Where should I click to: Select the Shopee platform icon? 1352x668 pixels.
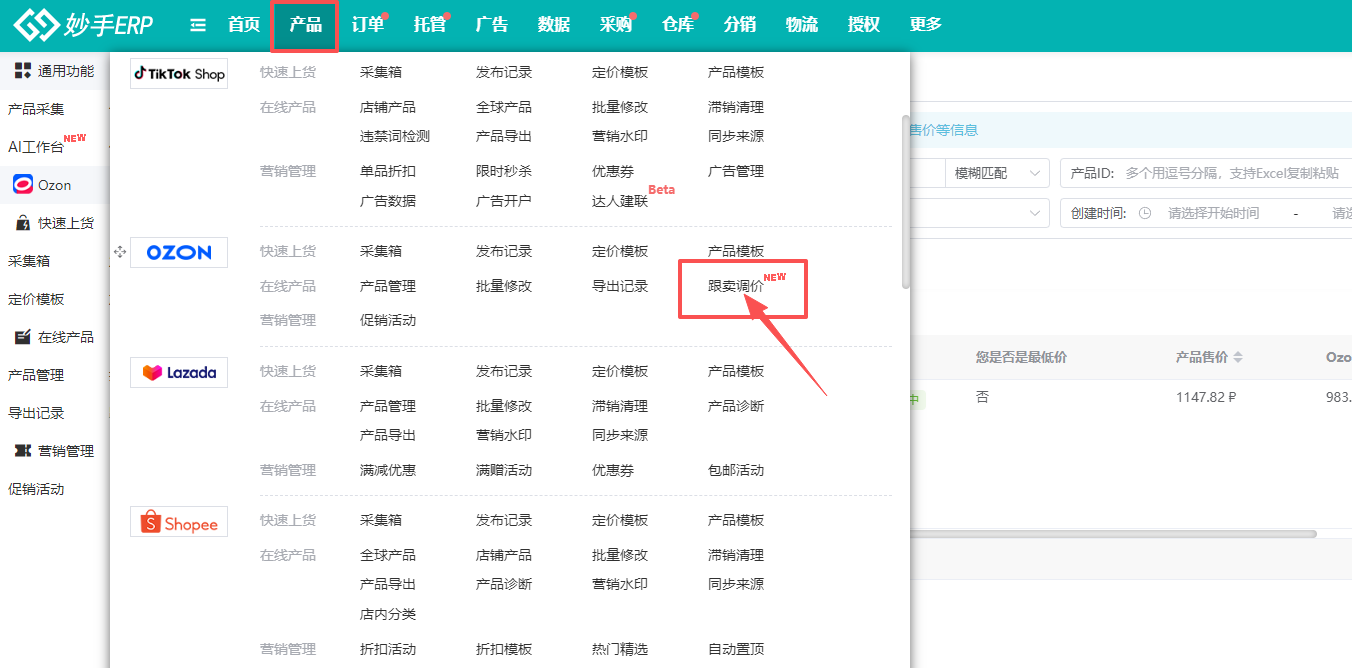[178, 521]
